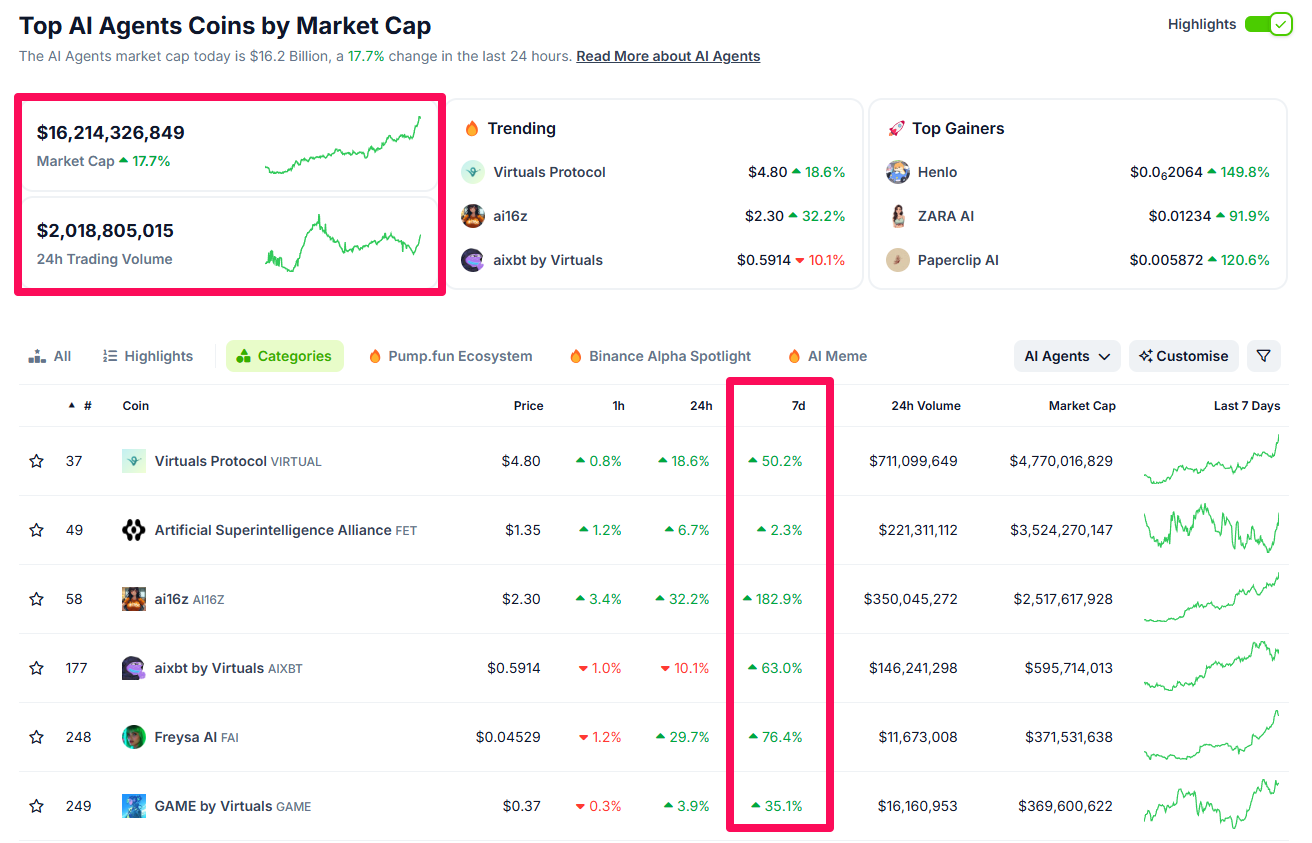Switch to the Pump.fun Ecosystem tab
This screenshot has width=1312, height=843.
coord(450,356)
